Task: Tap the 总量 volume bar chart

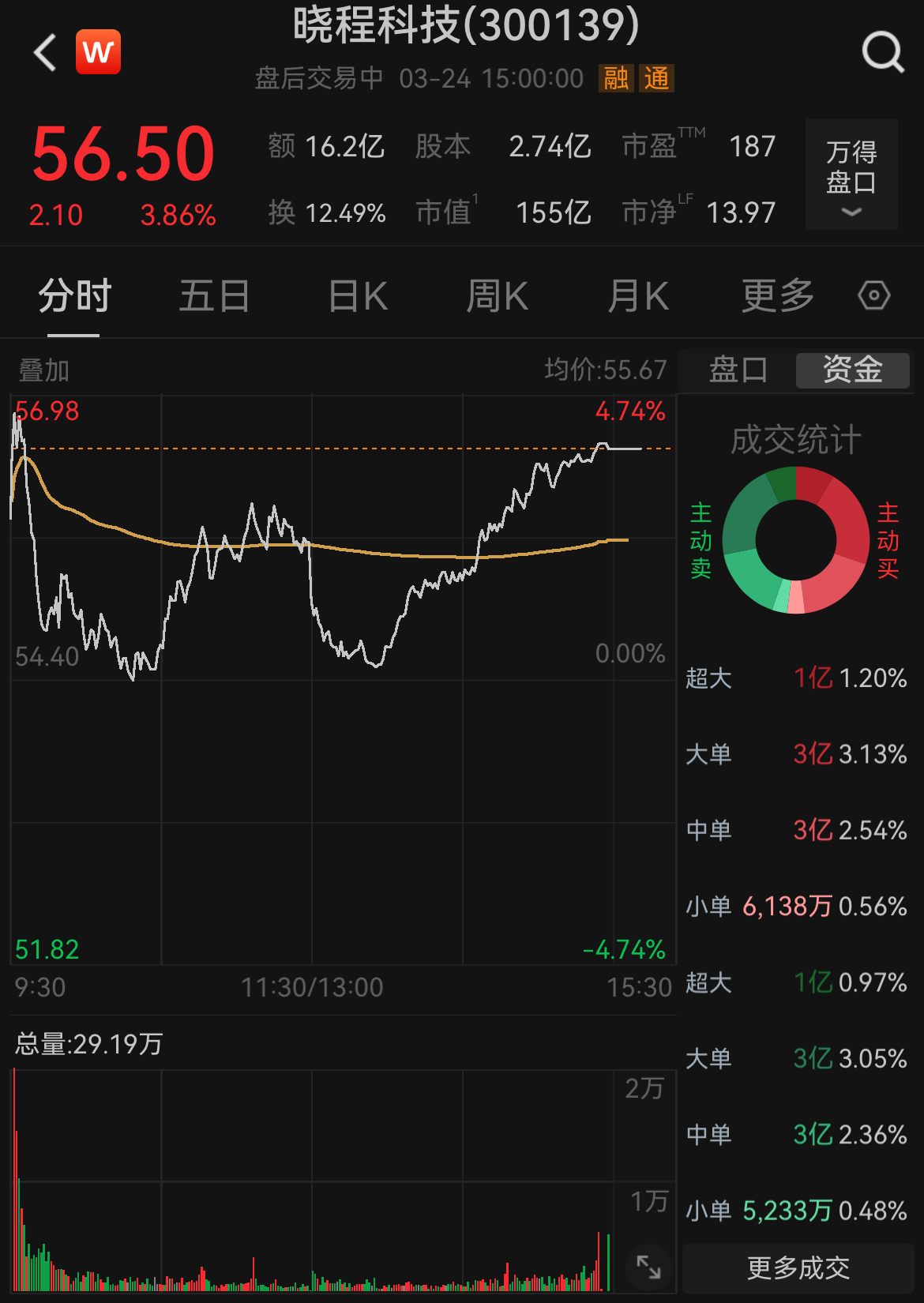Action: [x=316, y=1185]
